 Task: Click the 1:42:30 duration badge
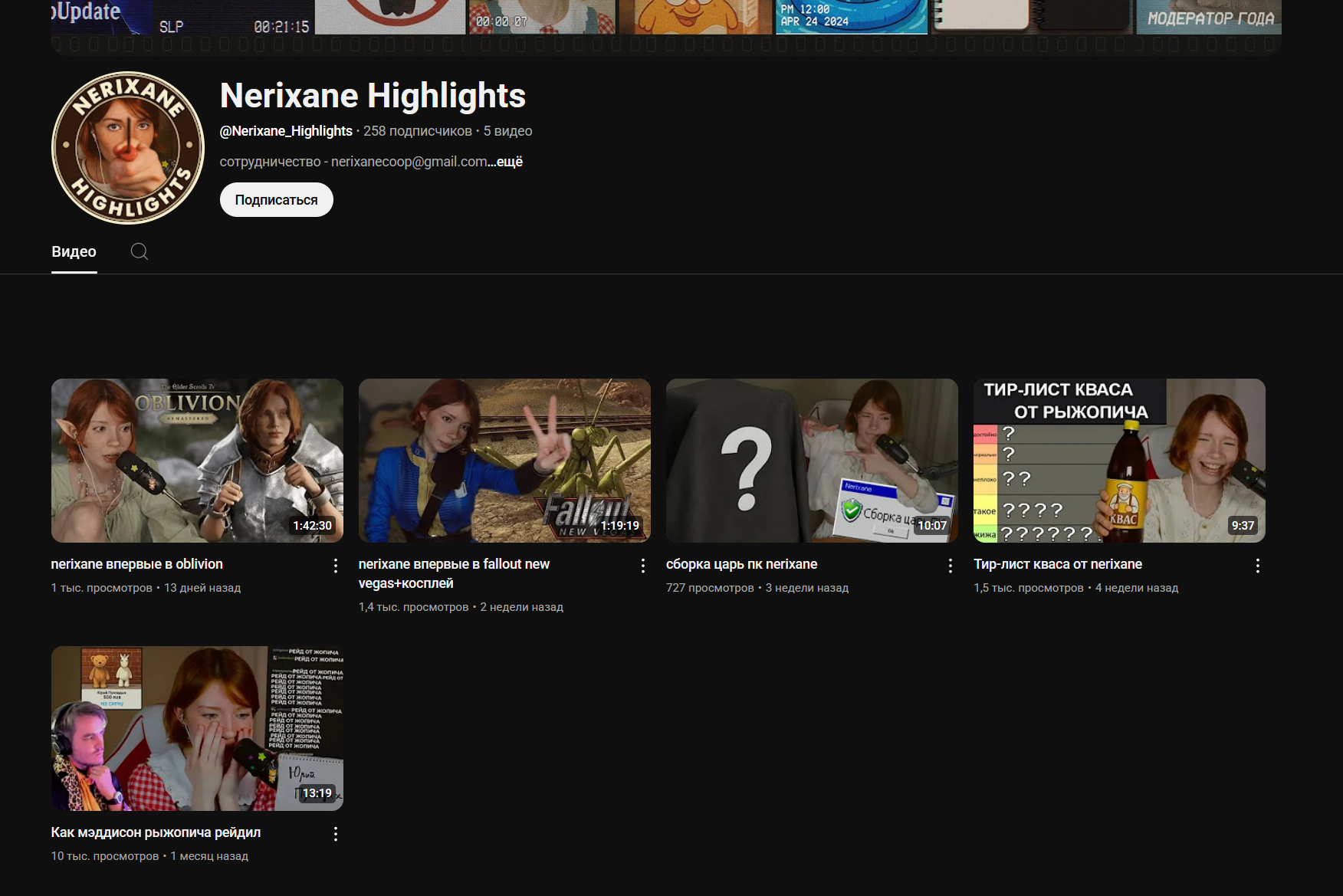pyautogui.click(x=313, y=526)
